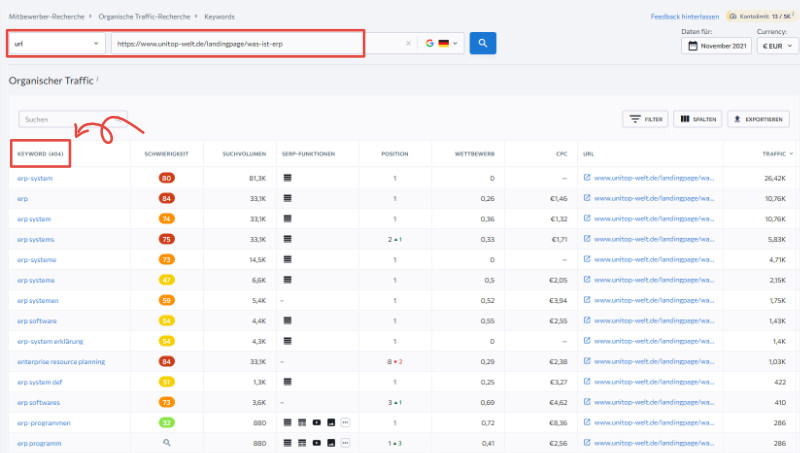
Task: Click the 26,42K traffic value
Action: click(774, 178)
